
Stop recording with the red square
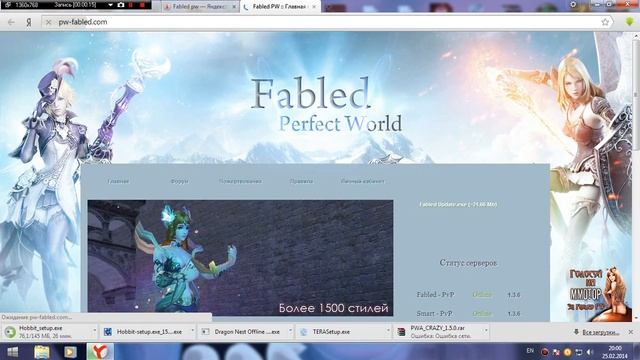[142, 5]
